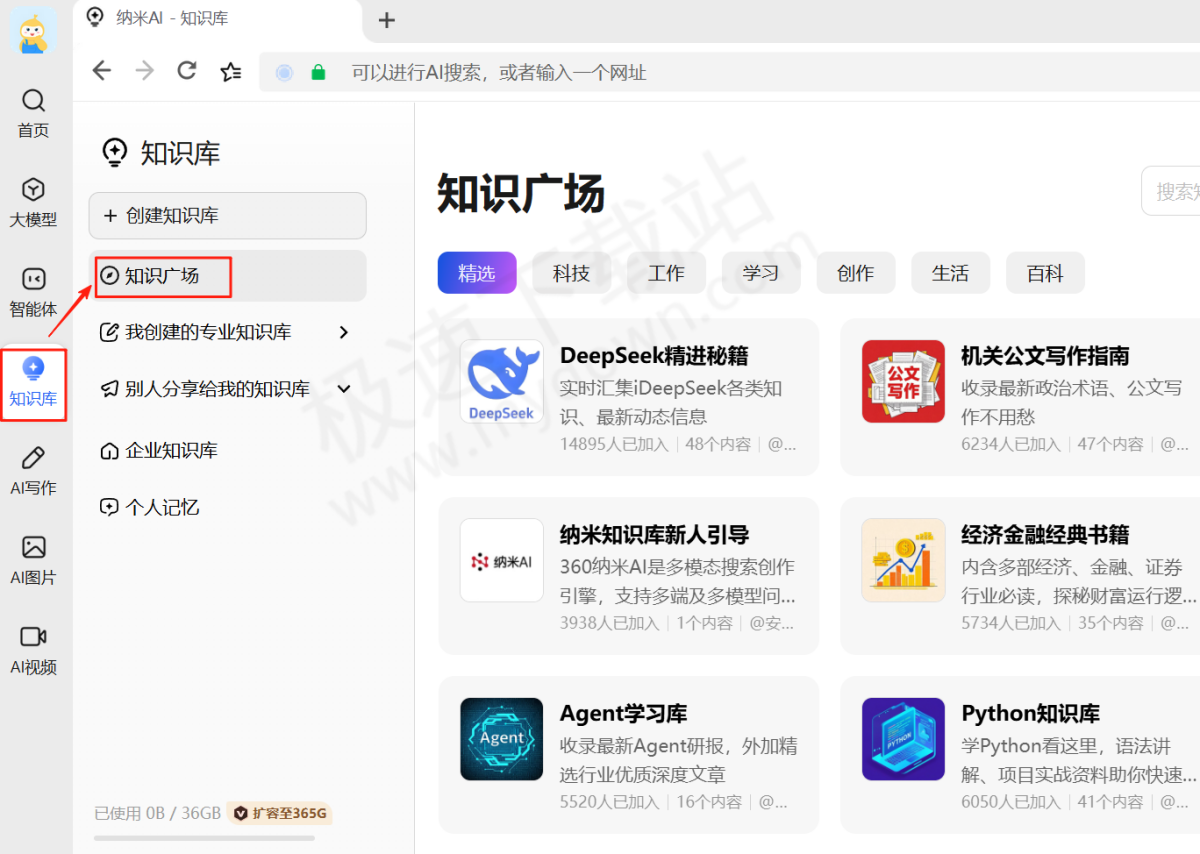Open the AI图片 tool

click(33, 560)
